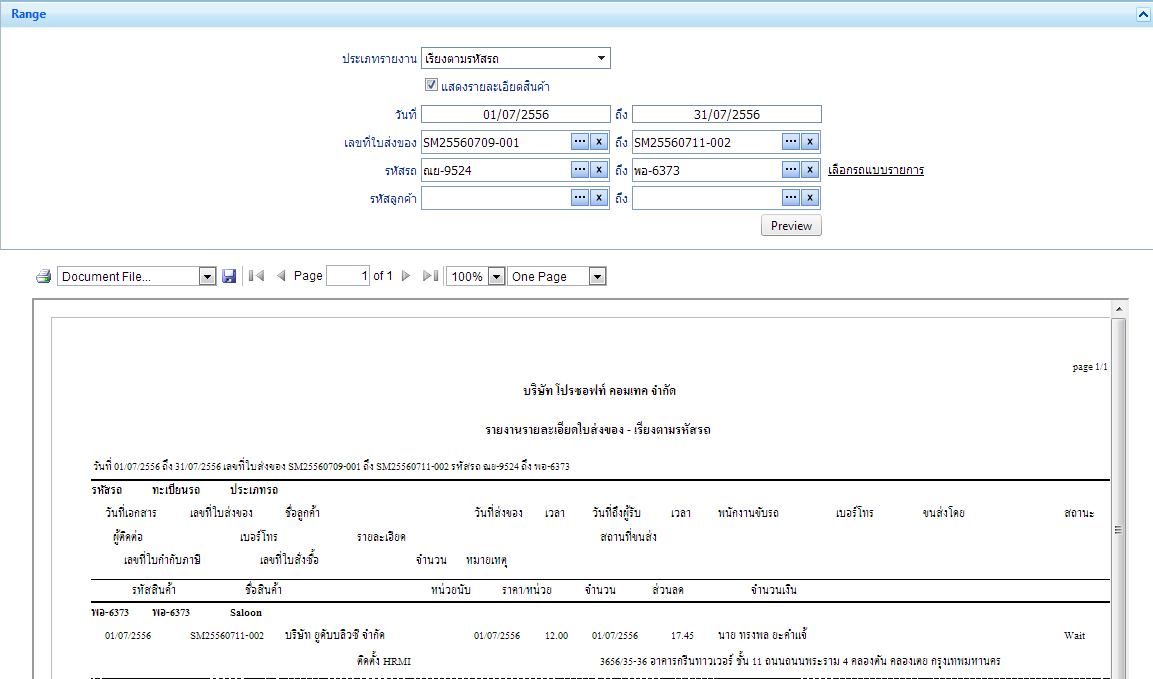1153x679 pixels.
Task: Click the "ขนส่งโดย" column header
Action: click(x=943, y=513)
